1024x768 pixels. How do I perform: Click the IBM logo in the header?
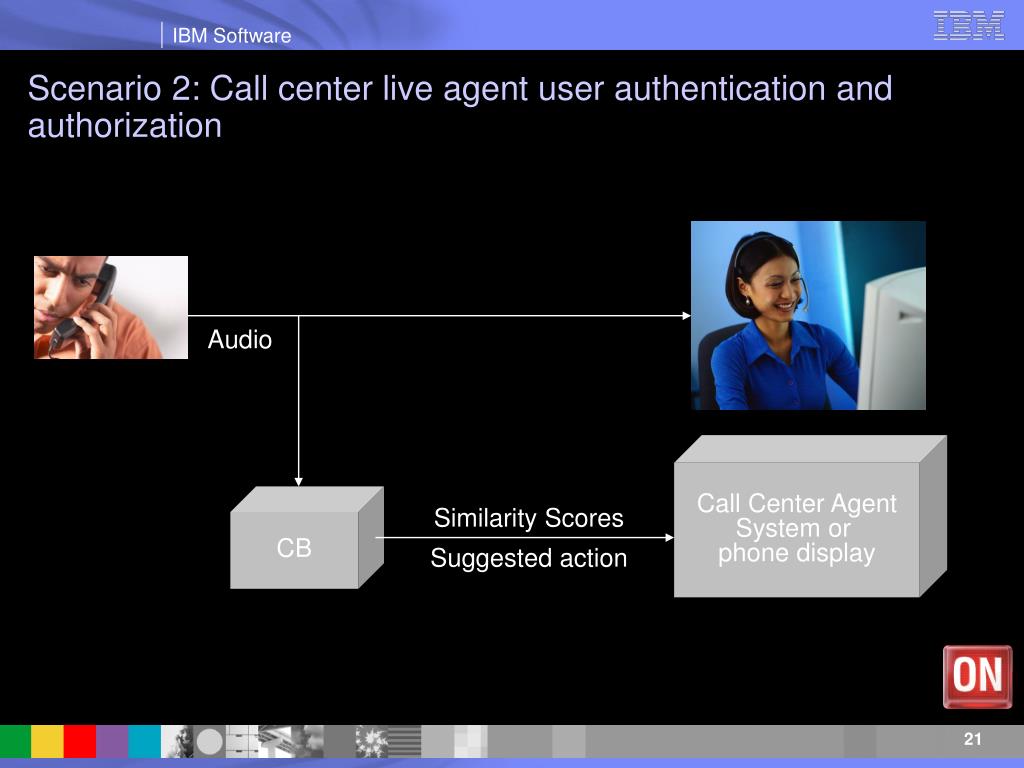968,25
